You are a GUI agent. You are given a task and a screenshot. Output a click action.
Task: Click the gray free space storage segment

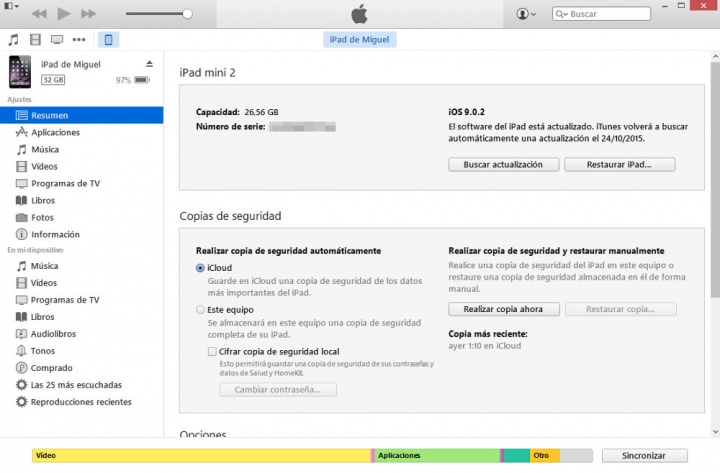click(x=576, y=456)
